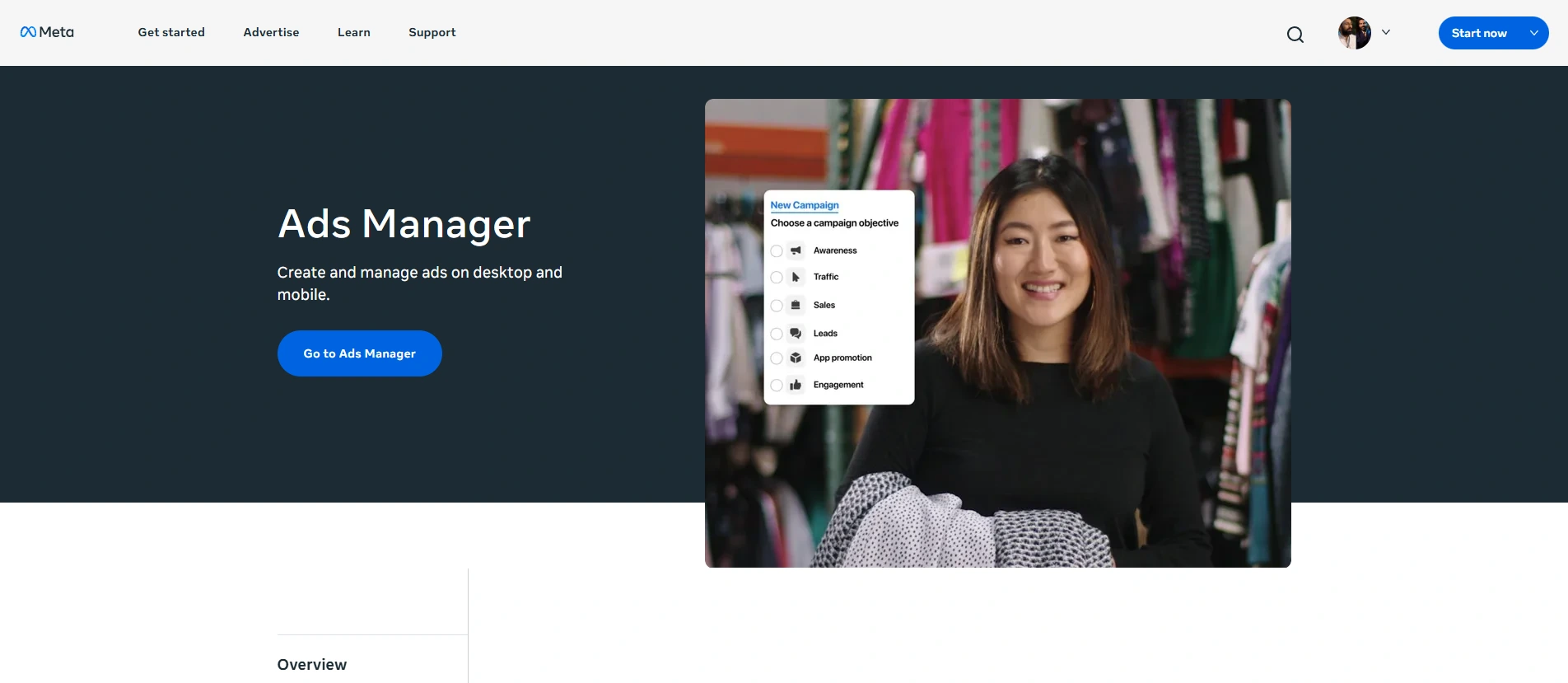Viewport: 1568px width, 683px height.
Task: Open the Support menu
Action: pyautogui.click(x=432, y=32)
